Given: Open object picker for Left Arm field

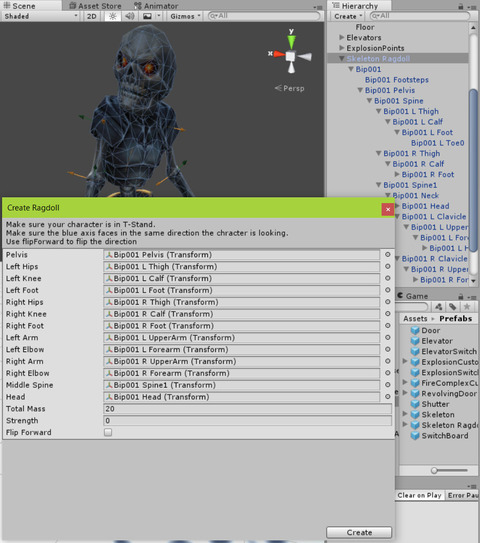Looking at the screenshot, I should pyautogui.click(x=388, y=337).
